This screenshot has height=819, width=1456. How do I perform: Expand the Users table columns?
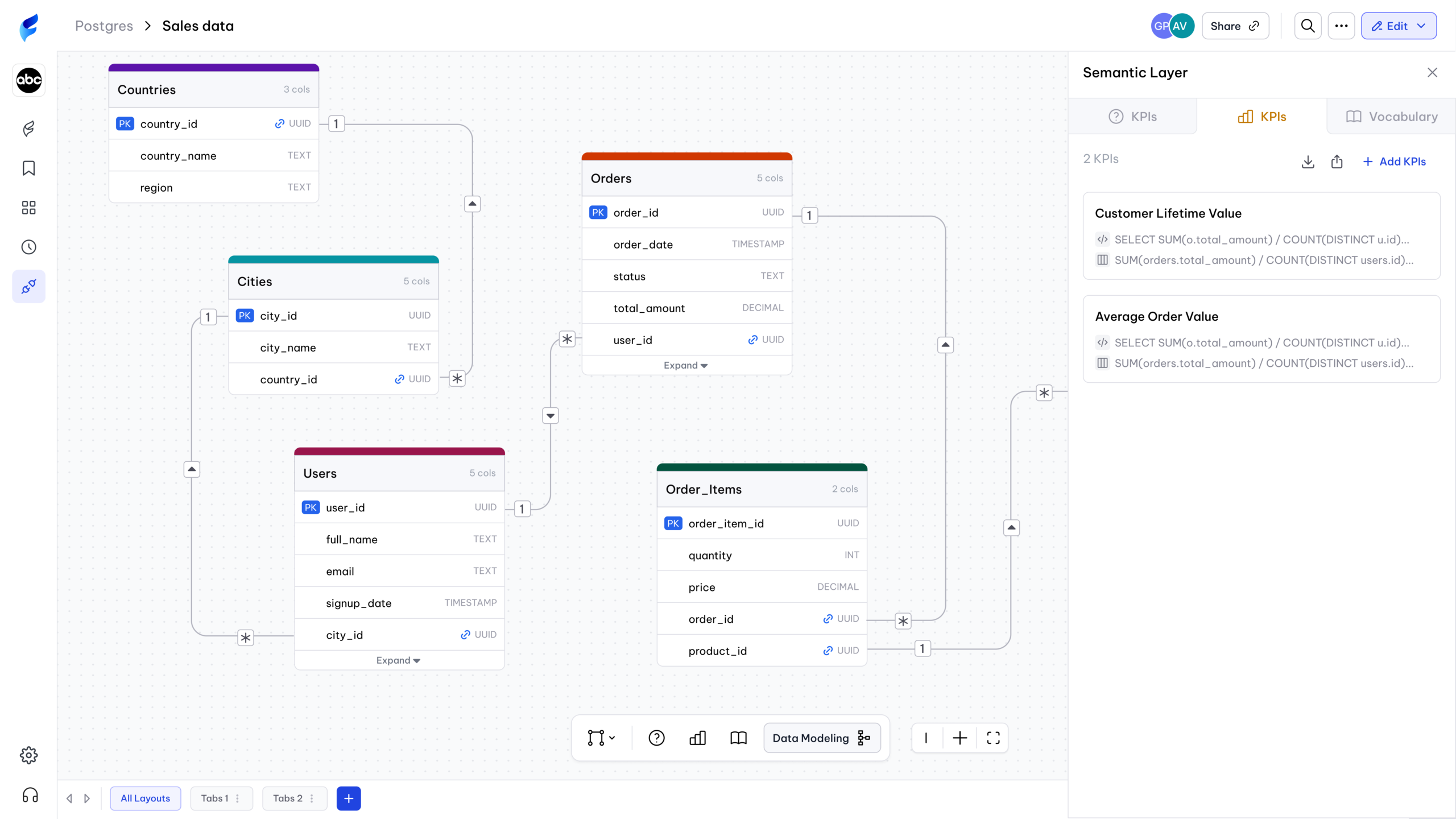click(398, 660)
